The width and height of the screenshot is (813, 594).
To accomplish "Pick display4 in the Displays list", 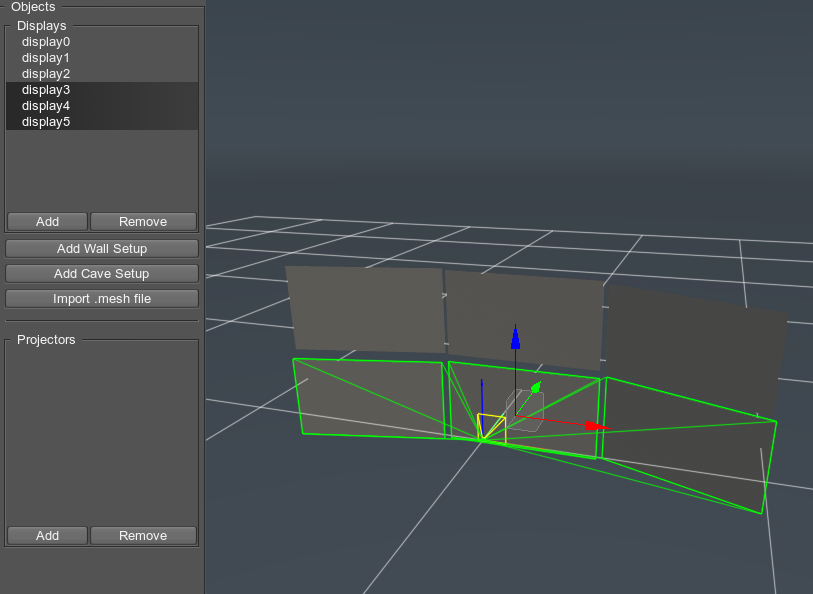I will tap(46, 106).
